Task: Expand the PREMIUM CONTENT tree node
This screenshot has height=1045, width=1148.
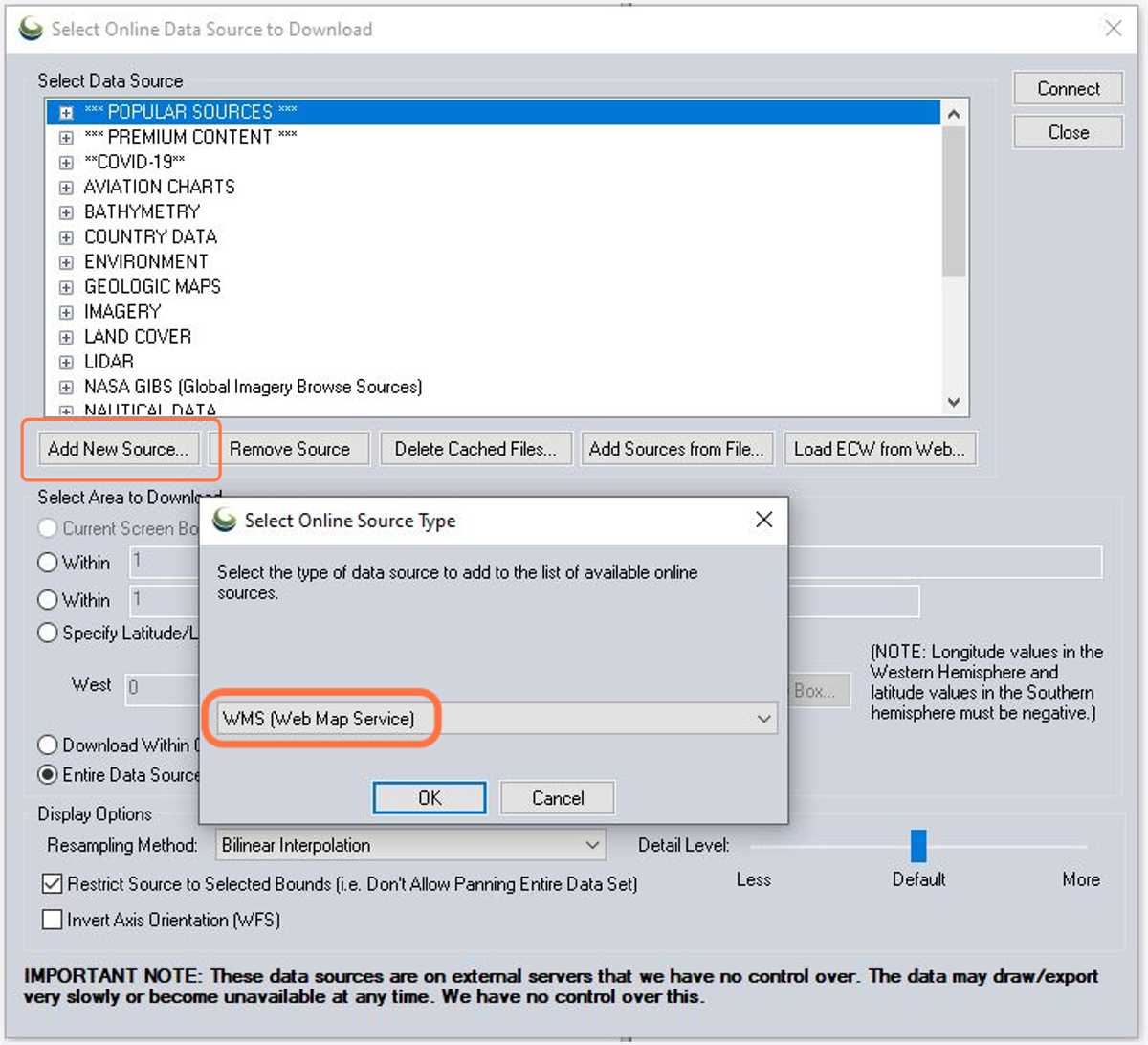Action: [x=66, y=138]
